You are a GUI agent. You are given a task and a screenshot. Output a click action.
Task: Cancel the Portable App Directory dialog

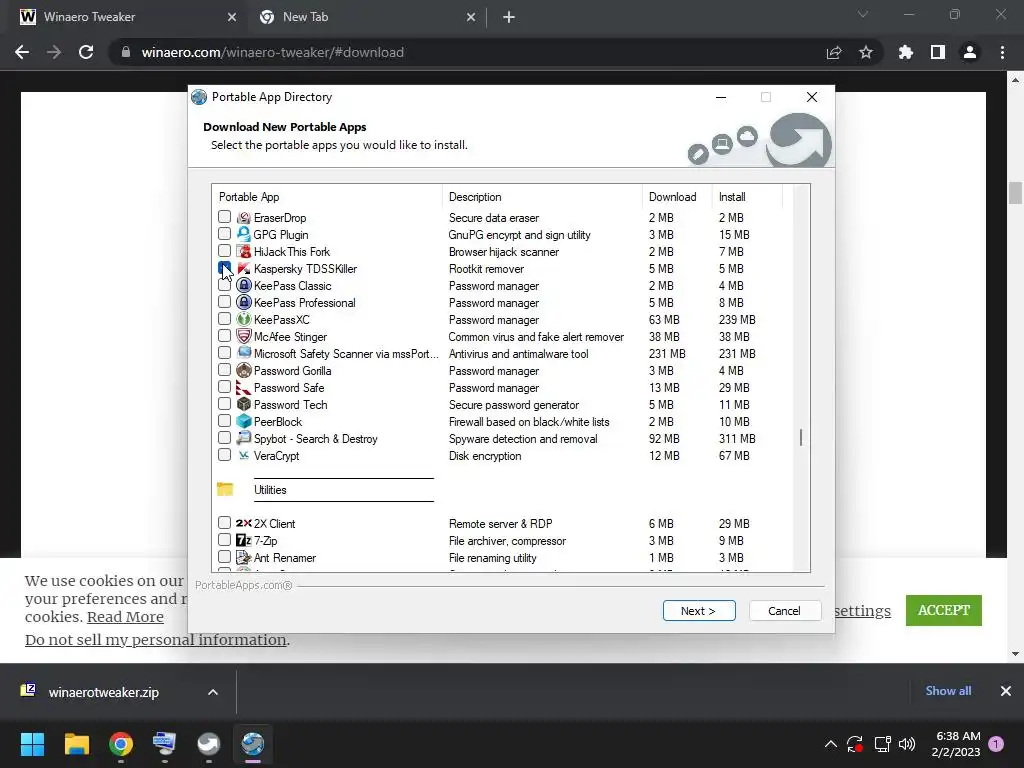(x=784, y=611)
